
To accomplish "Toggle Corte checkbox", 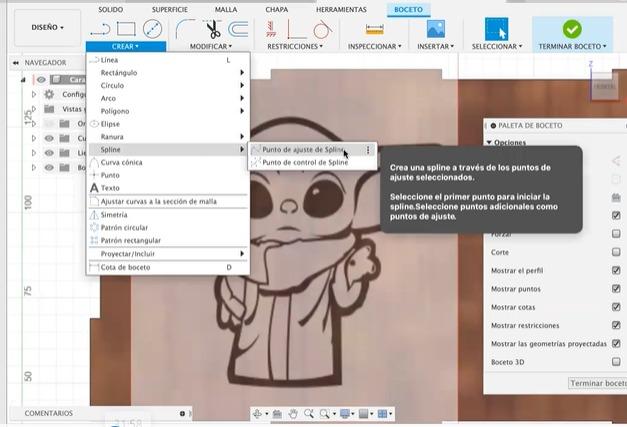I will point(616,252).
